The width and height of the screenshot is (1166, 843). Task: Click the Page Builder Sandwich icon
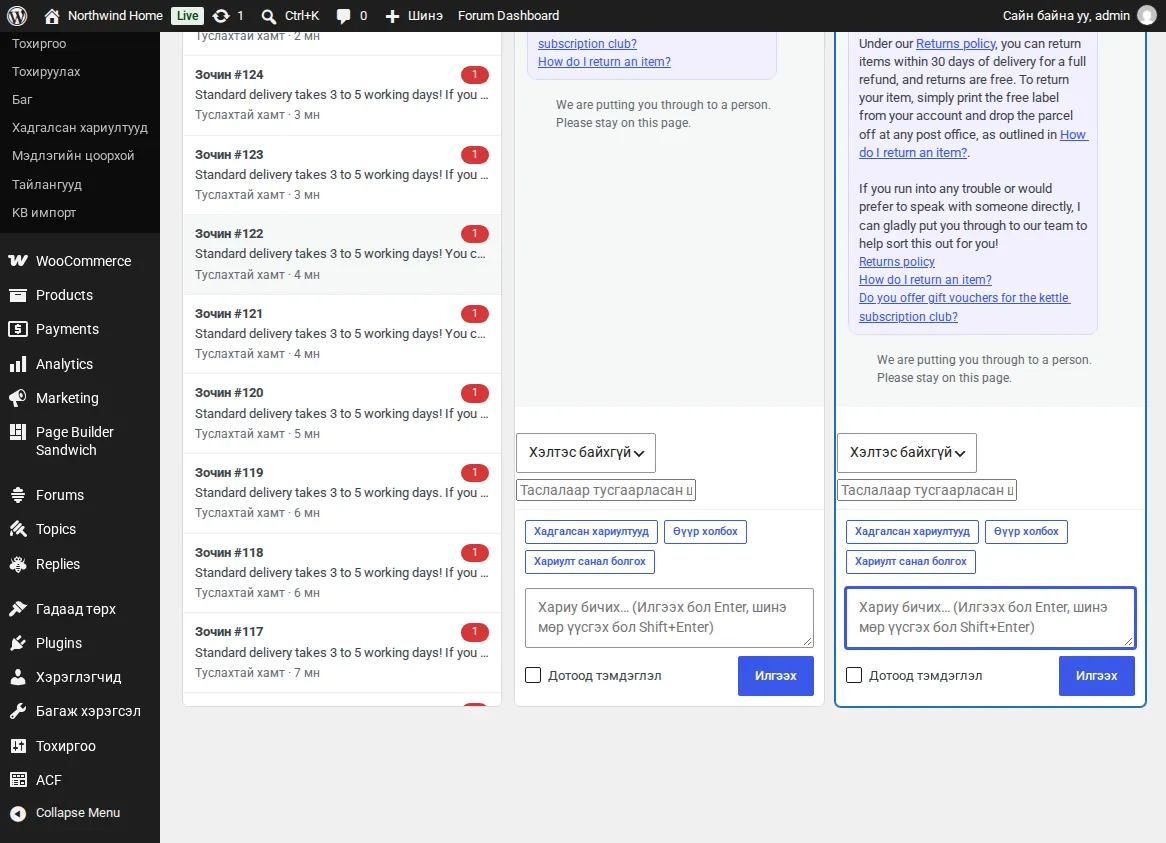[18, 432]
